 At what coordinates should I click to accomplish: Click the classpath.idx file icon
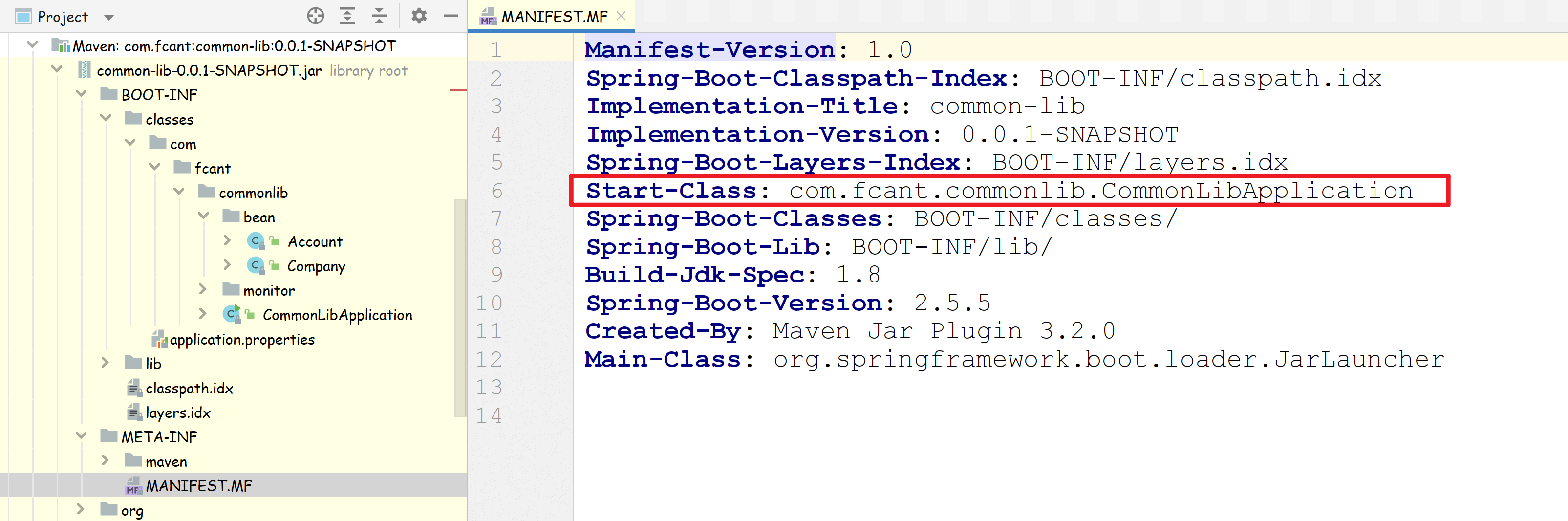click(134, 388)
